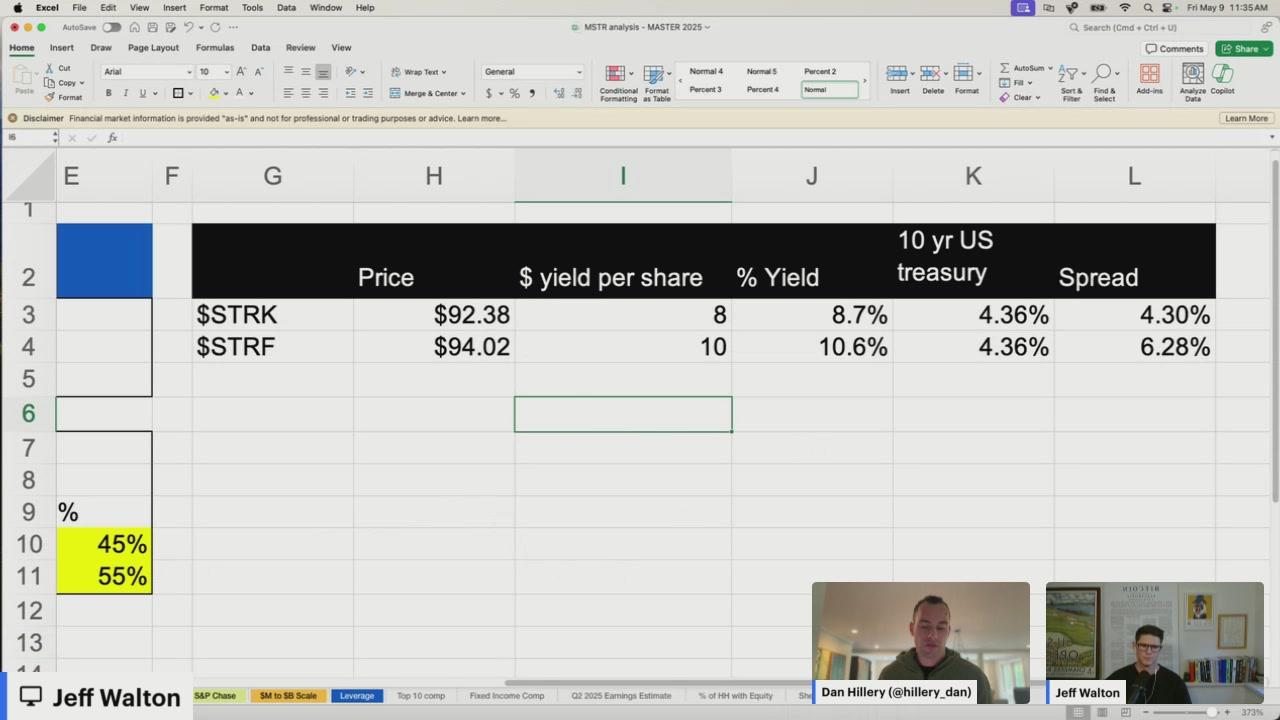The image size is (1280, 720).
Task: Click the Format painter brush icon
Action: pyautogui.click(x=48, y=97)
